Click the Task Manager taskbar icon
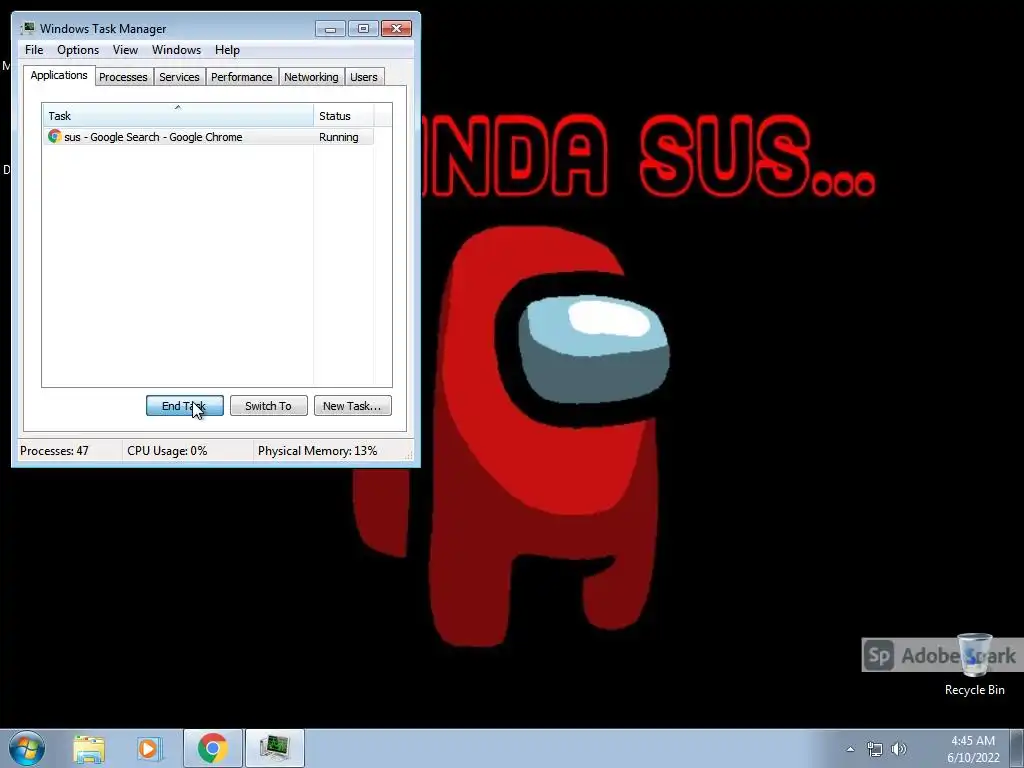This screenshot has height=768, width=1024. (274, 748)
